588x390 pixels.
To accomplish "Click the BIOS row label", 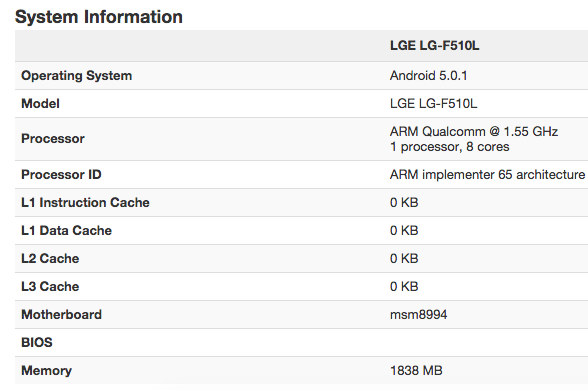I will pyautogui.click(x=37, y=342).
